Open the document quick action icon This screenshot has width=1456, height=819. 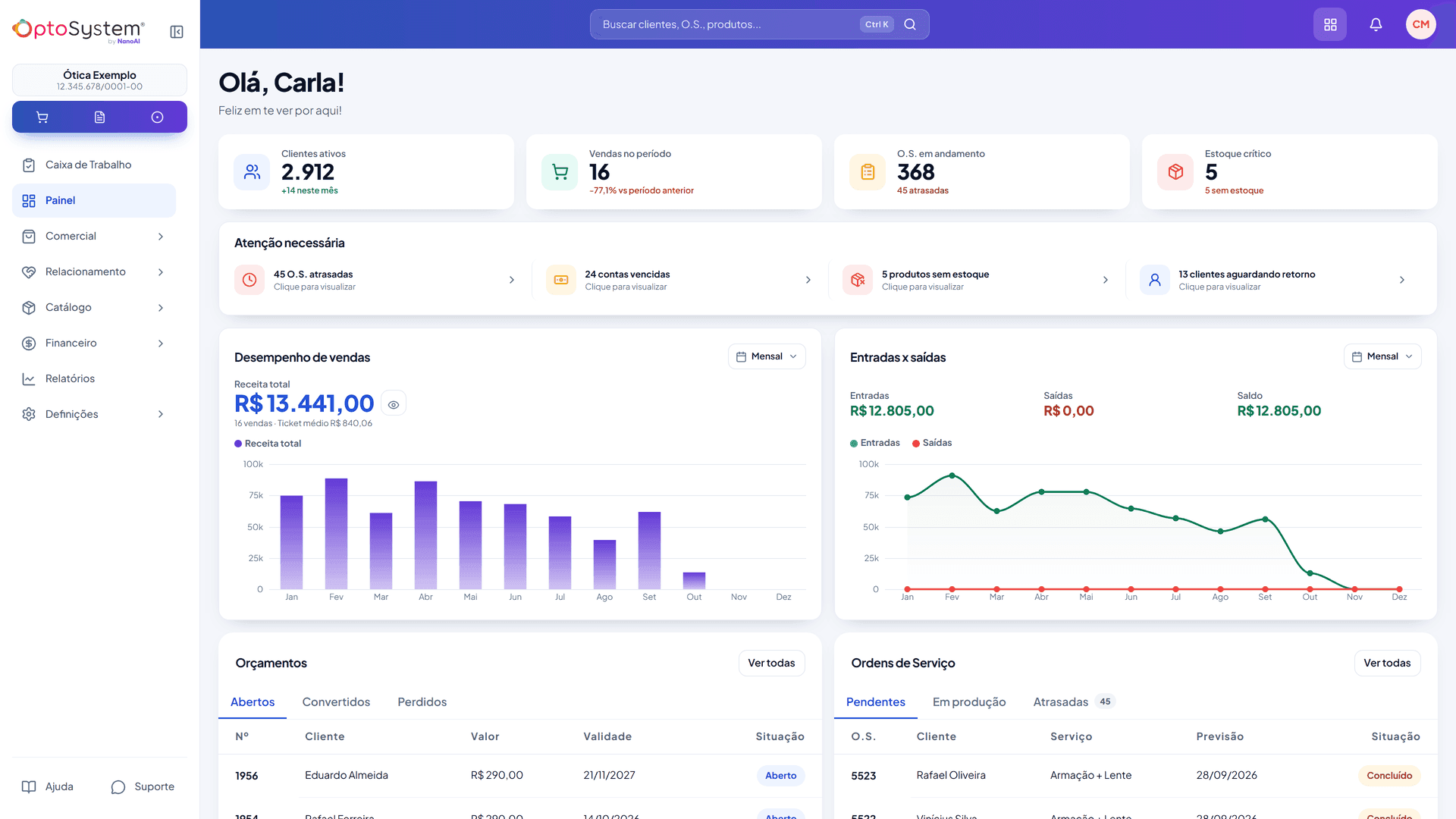click(x=99, y=118)
